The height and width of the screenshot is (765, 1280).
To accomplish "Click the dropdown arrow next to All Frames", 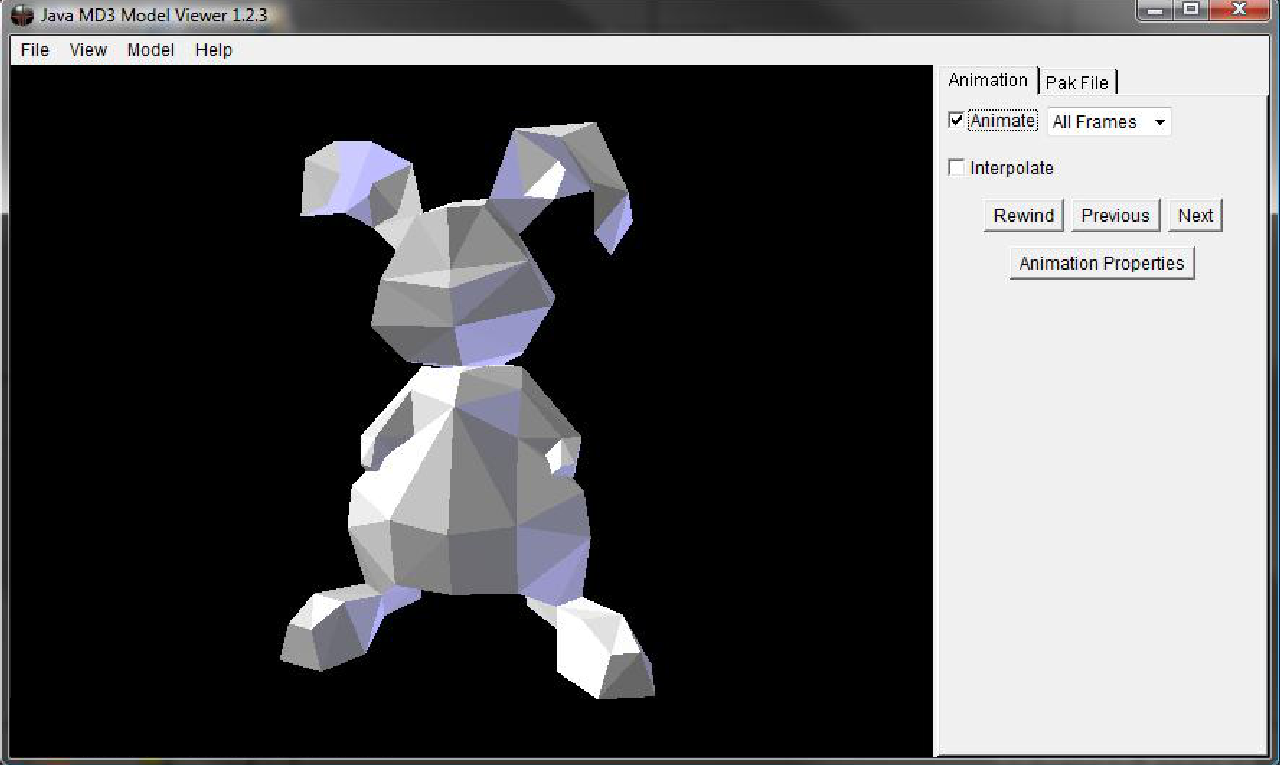I will (1160, 121).
